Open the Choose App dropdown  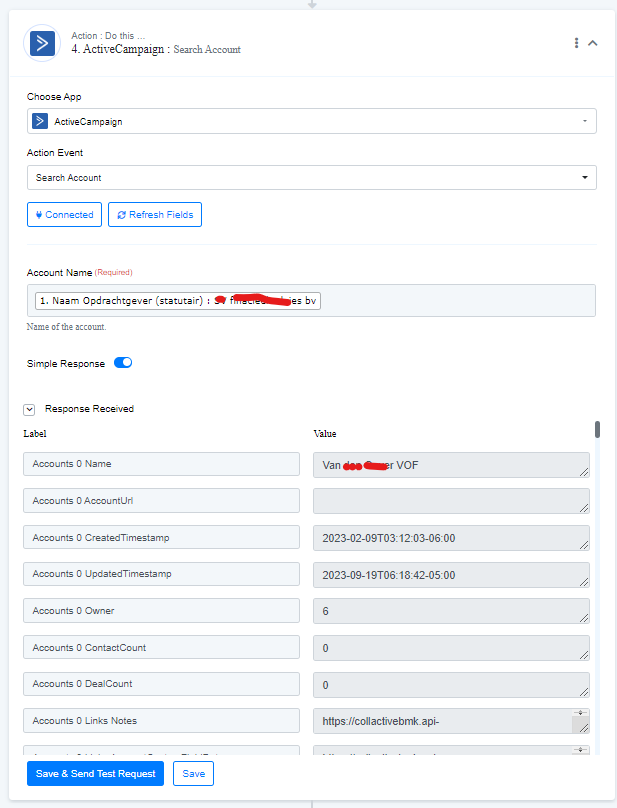[311, 121]
